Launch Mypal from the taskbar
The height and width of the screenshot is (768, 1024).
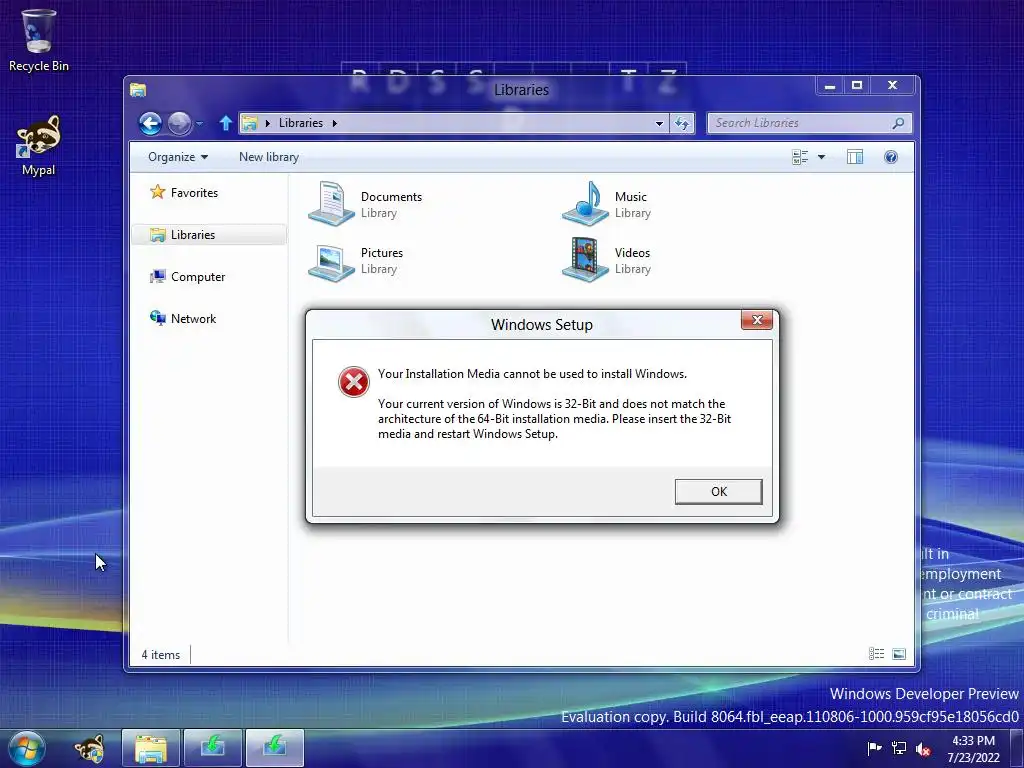pyautogui.click(x=89, y=748)
